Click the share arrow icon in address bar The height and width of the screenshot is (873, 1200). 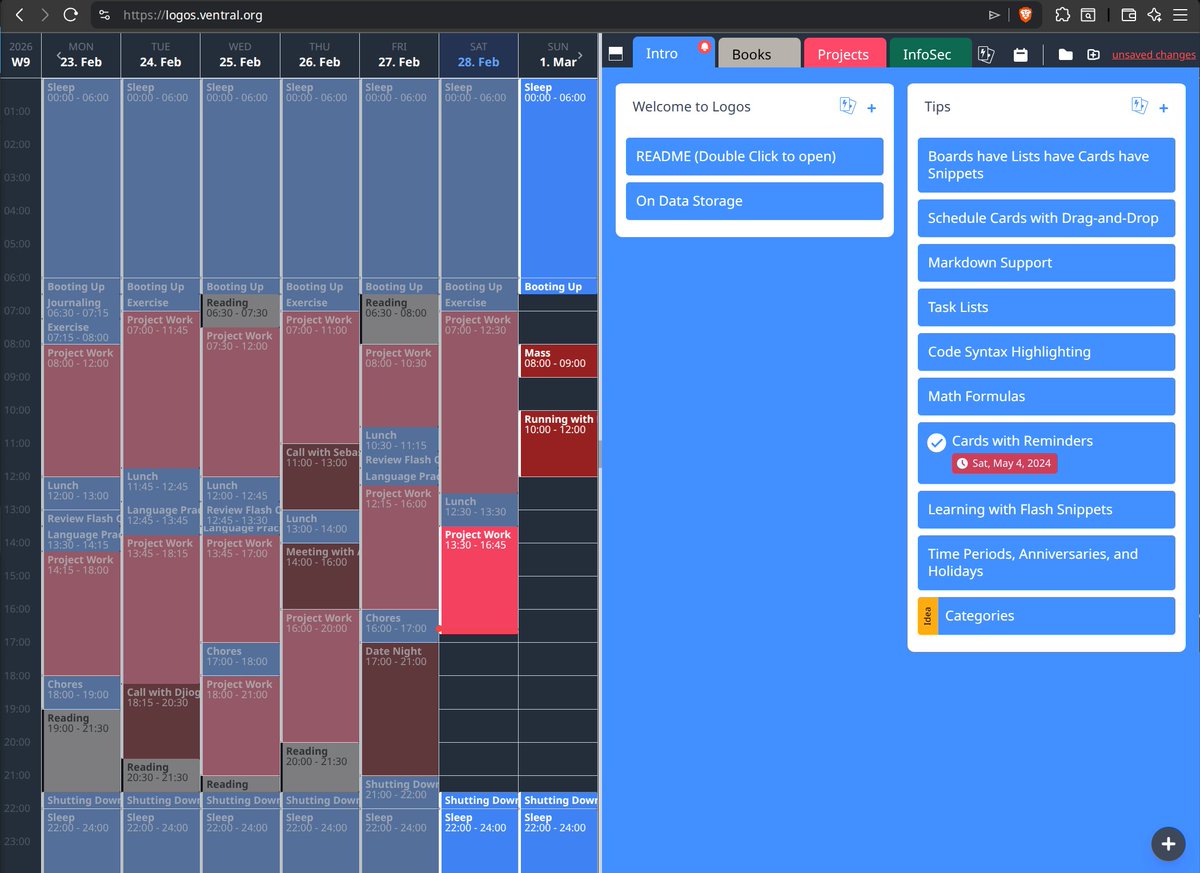(993, 15)
